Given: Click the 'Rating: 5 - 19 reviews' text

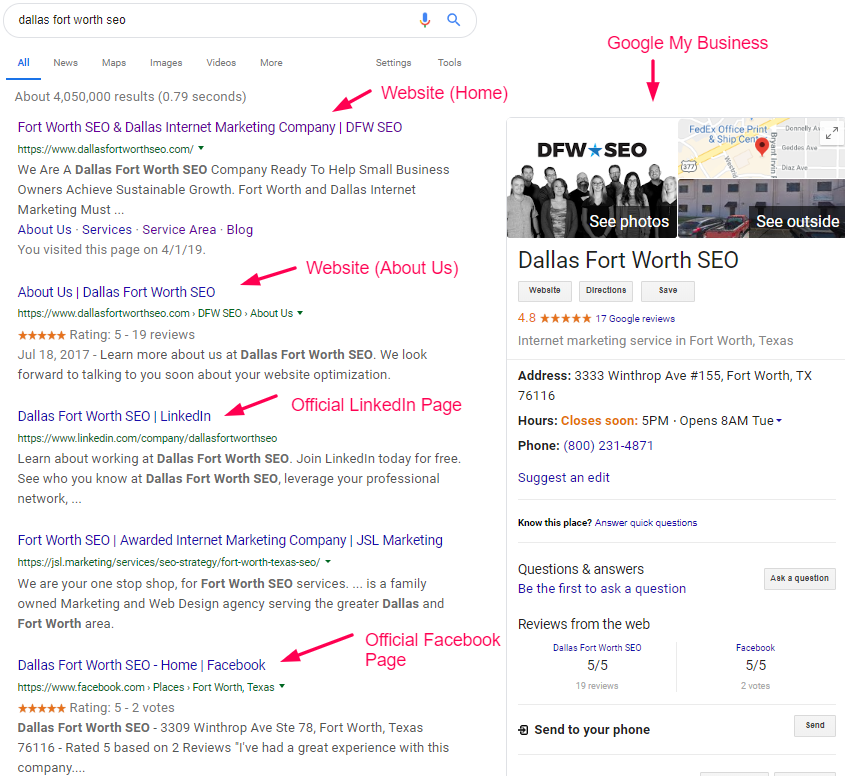Looking at the screenshot, I should pyautogui.click(x=132, y=335).
